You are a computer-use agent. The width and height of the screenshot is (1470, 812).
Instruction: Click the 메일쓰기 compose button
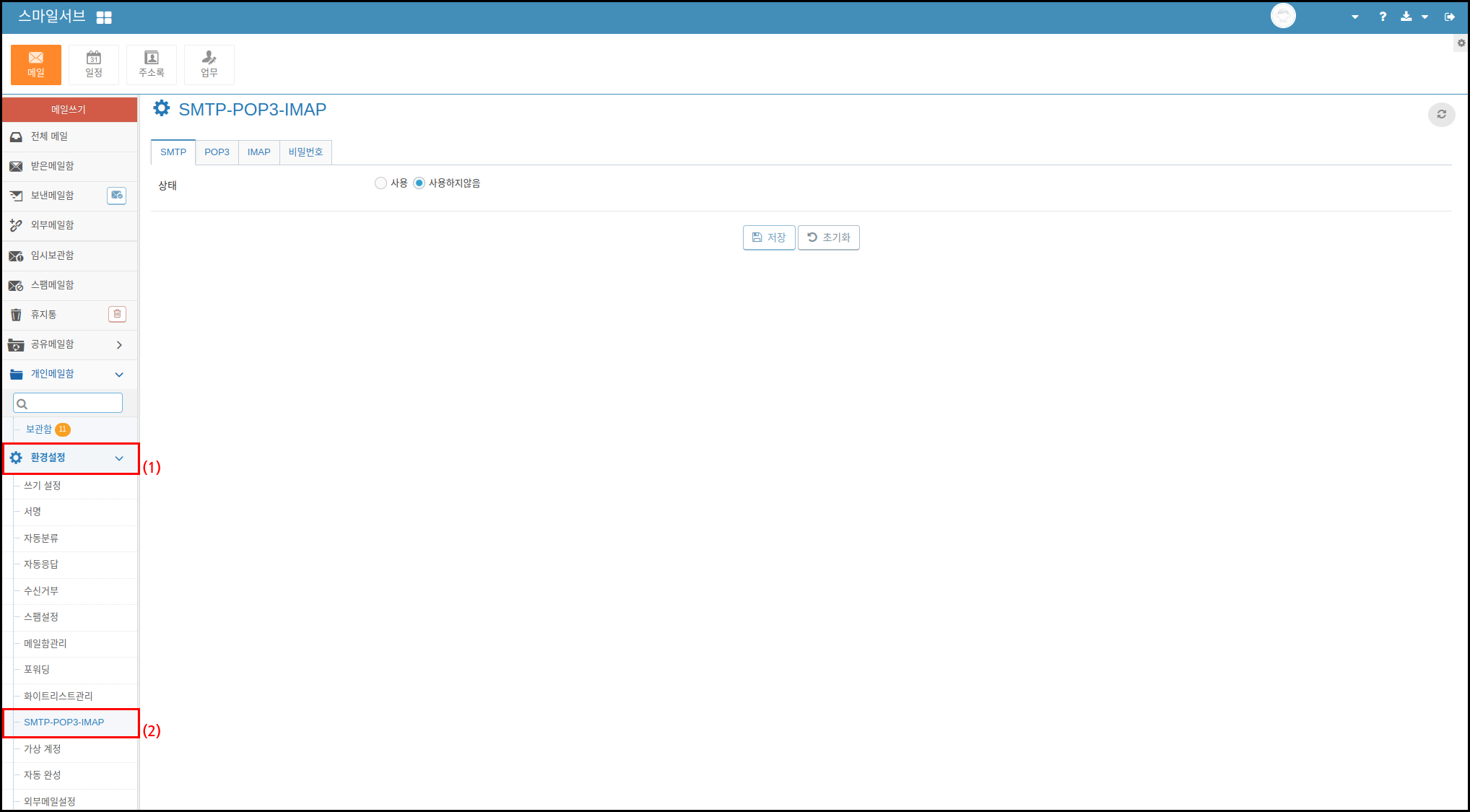(x=69, y=110)
